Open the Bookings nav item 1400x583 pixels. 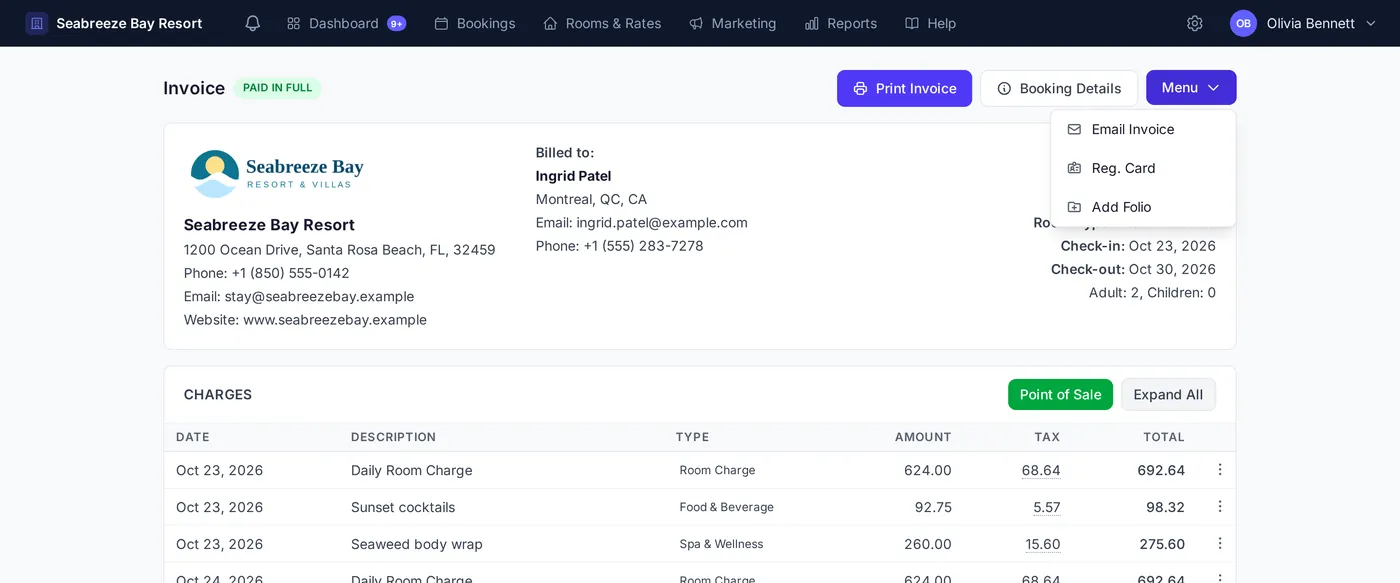pyautogui.click(x=475, y=23)
